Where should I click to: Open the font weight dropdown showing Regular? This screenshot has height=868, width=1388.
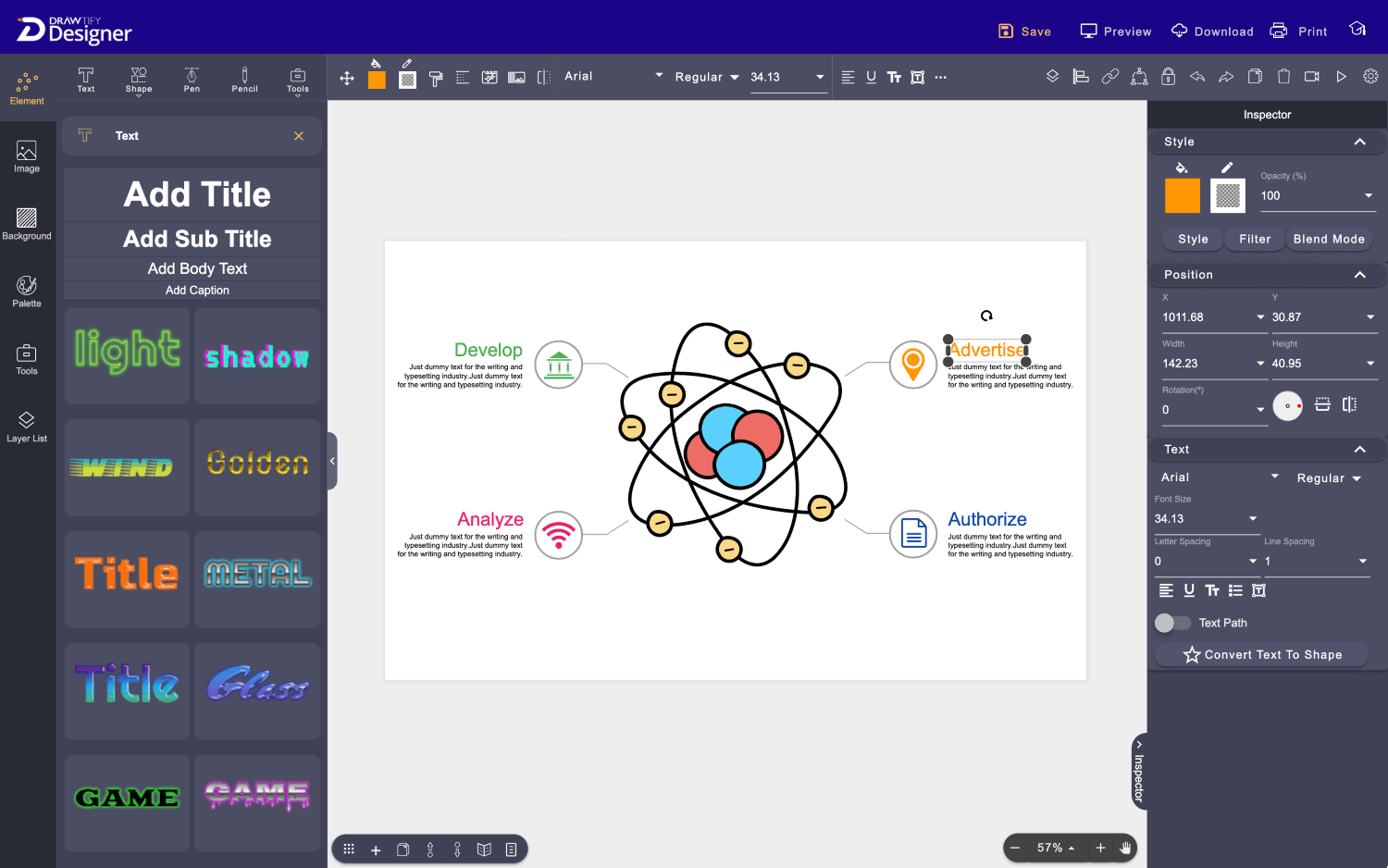707,77
